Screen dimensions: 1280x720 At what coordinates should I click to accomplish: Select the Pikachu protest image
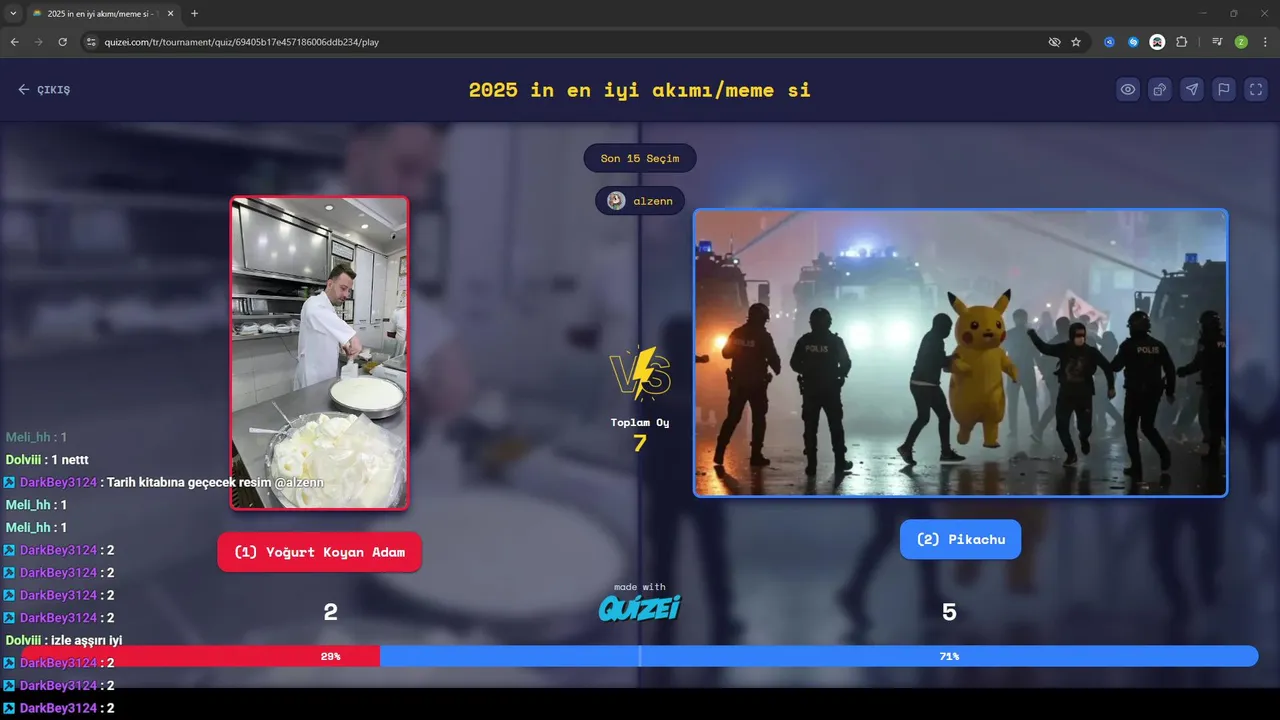(960, 353)
